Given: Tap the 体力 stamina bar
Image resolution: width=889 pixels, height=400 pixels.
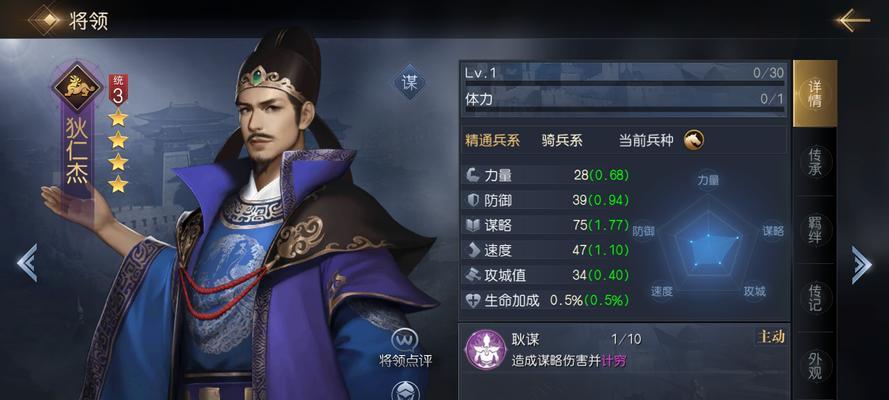Looking at the screenshot, I should 624,109.
